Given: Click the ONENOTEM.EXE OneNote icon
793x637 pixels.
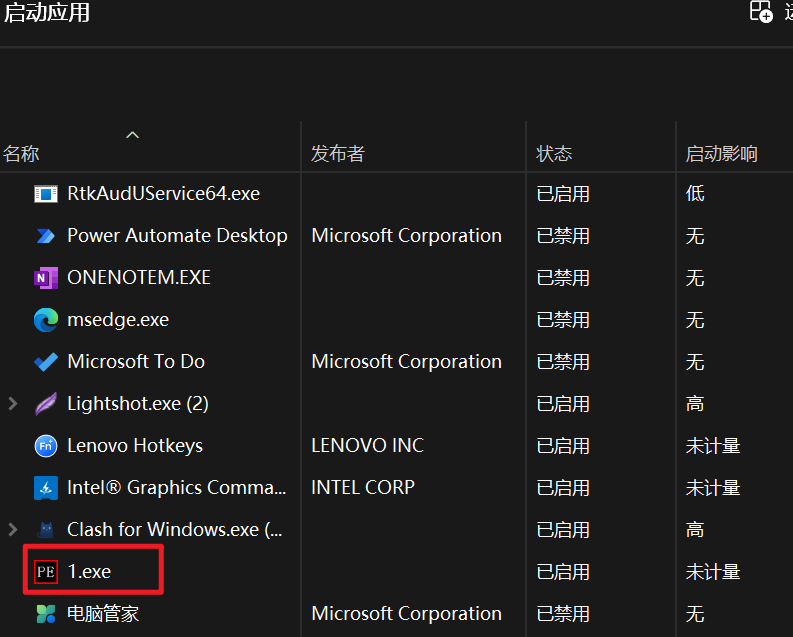Looking at the screenshot, I should coord(46,278).
